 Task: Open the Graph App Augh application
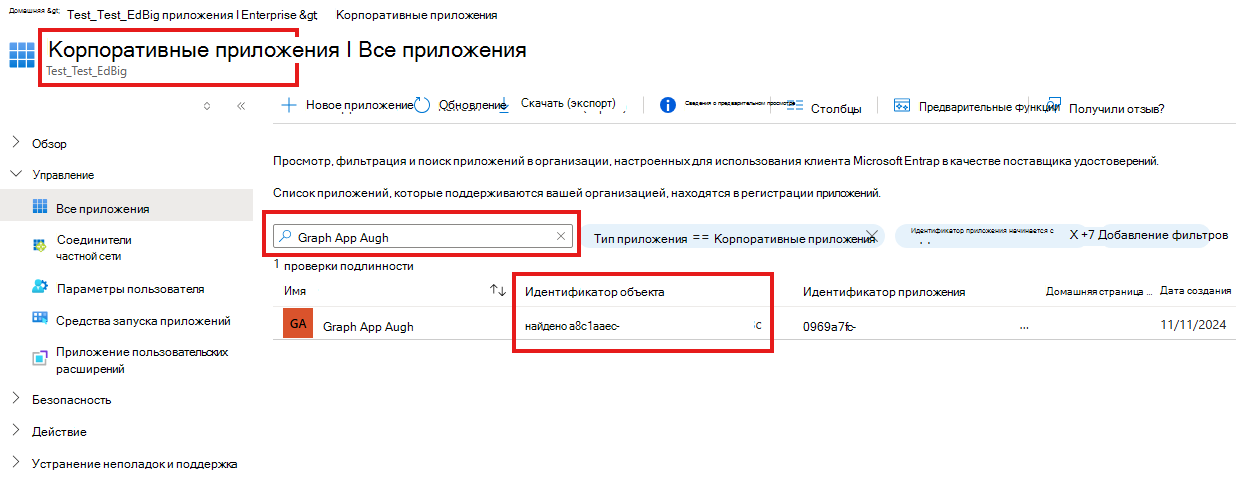point(368,326)
